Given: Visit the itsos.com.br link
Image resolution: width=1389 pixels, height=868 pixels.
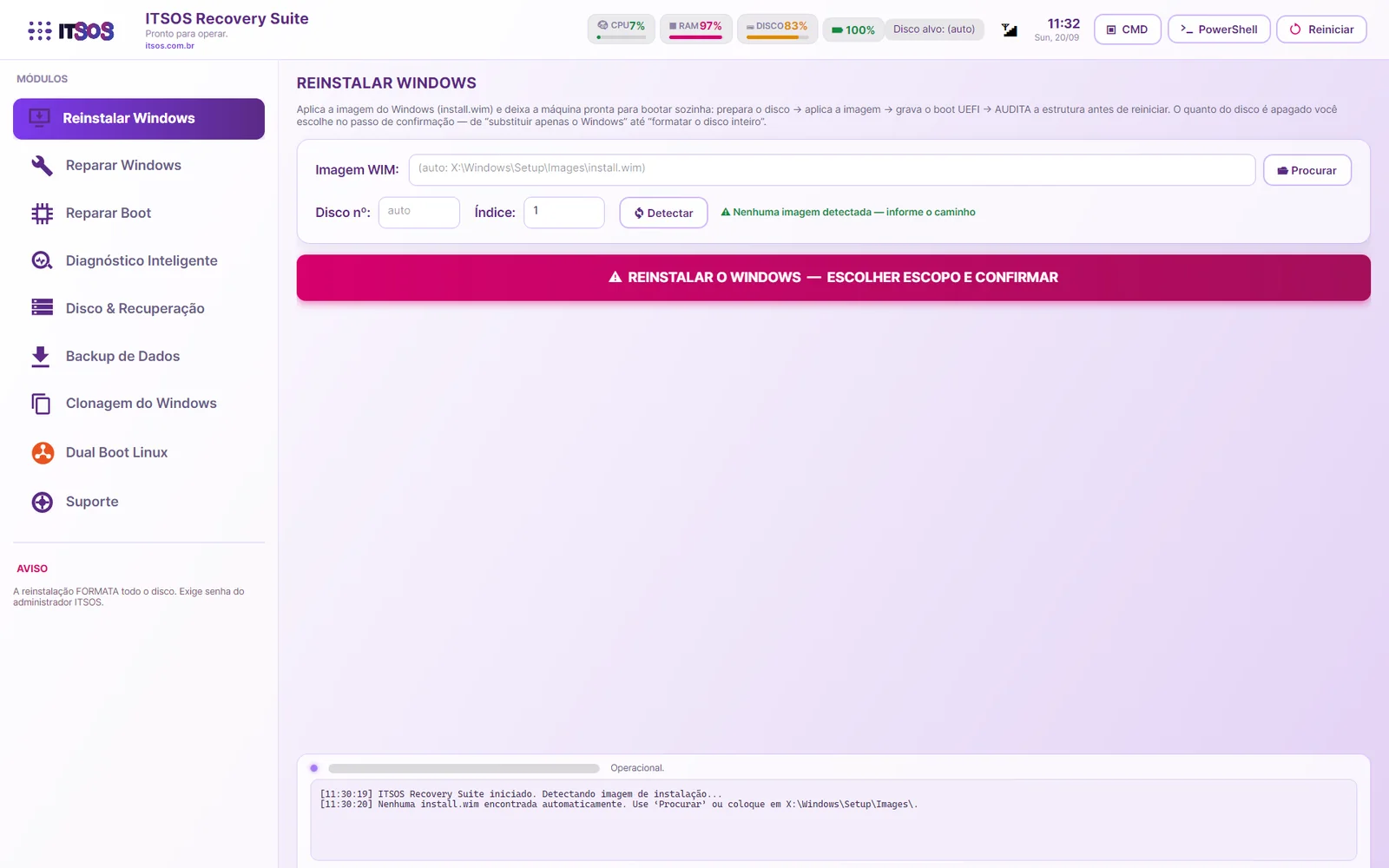Looking at the screenshot, I should click(169, 46).
